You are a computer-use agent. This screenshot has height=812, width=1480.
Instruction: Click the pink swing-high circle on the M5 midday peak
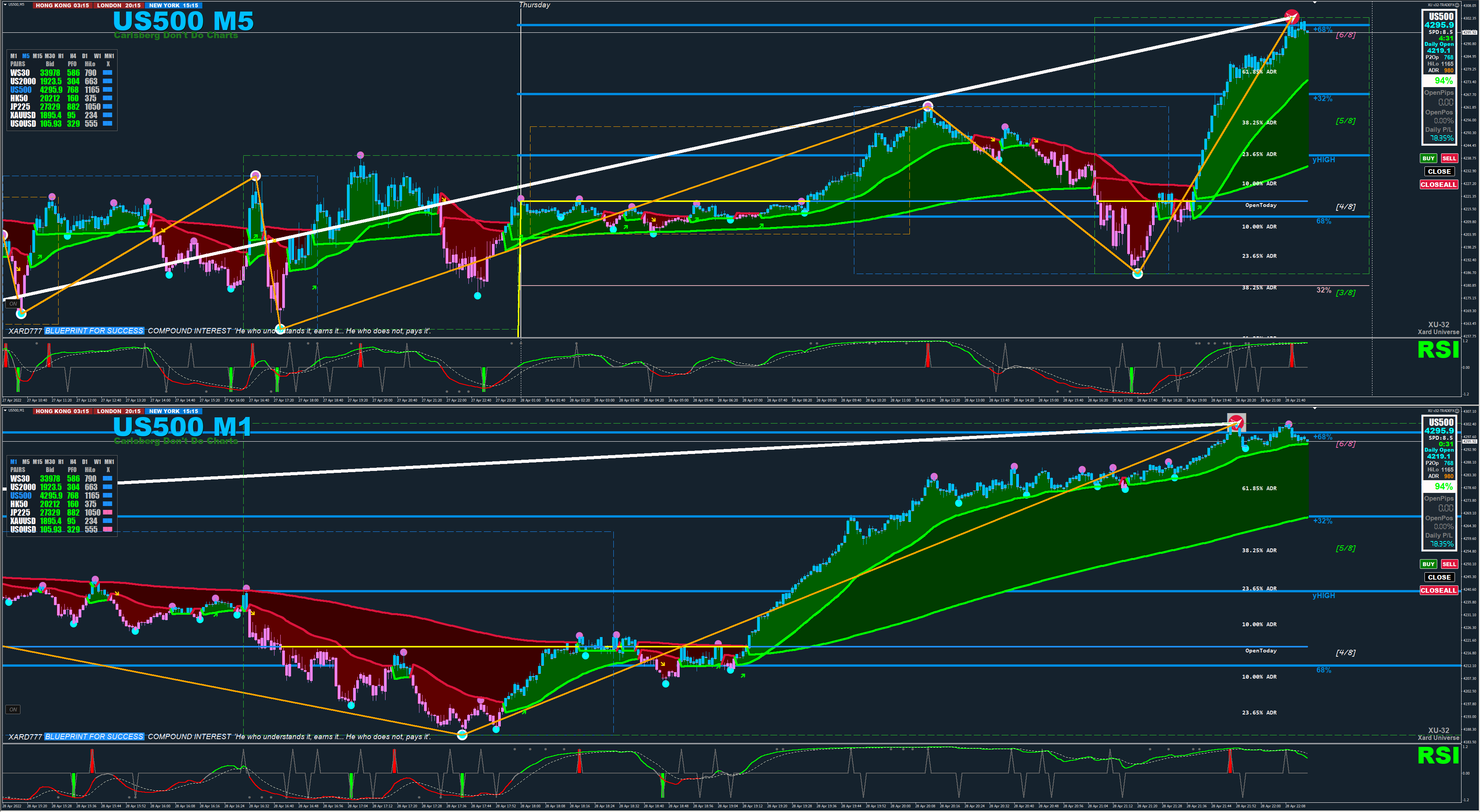click(928, 106)
